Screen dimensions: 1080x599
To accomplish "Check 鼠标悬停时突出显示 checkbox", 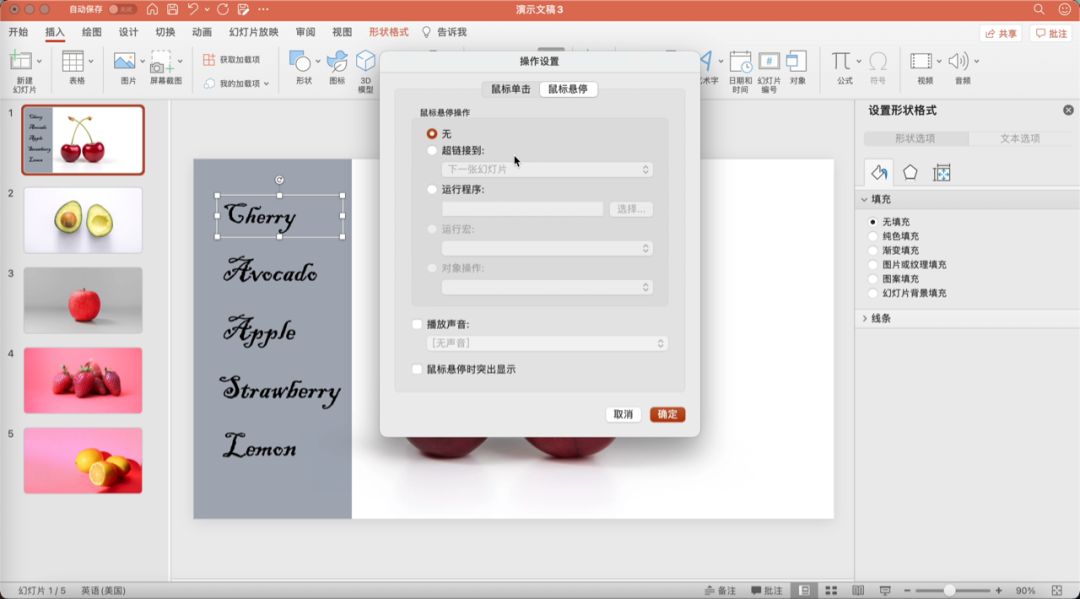I will (x=417, y=369).
